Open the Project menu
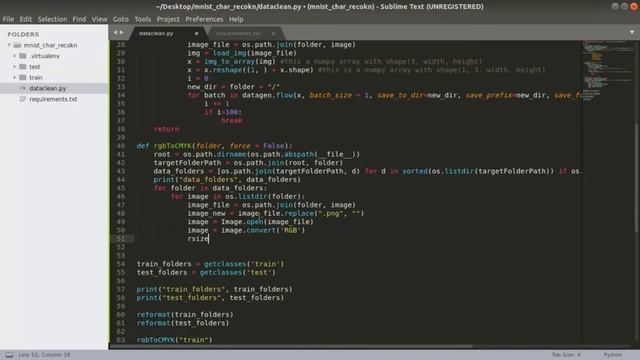This screenshot has height=360, width=640. click(x=168, y=19)
